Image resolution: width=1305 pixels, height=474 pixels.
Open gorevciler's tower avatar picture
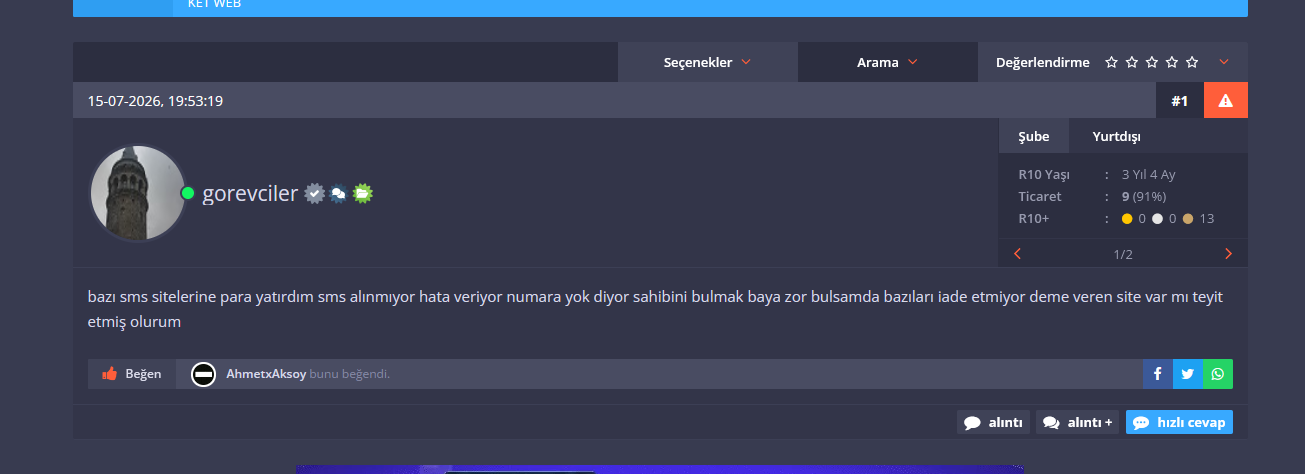click(x=138, y=193)
